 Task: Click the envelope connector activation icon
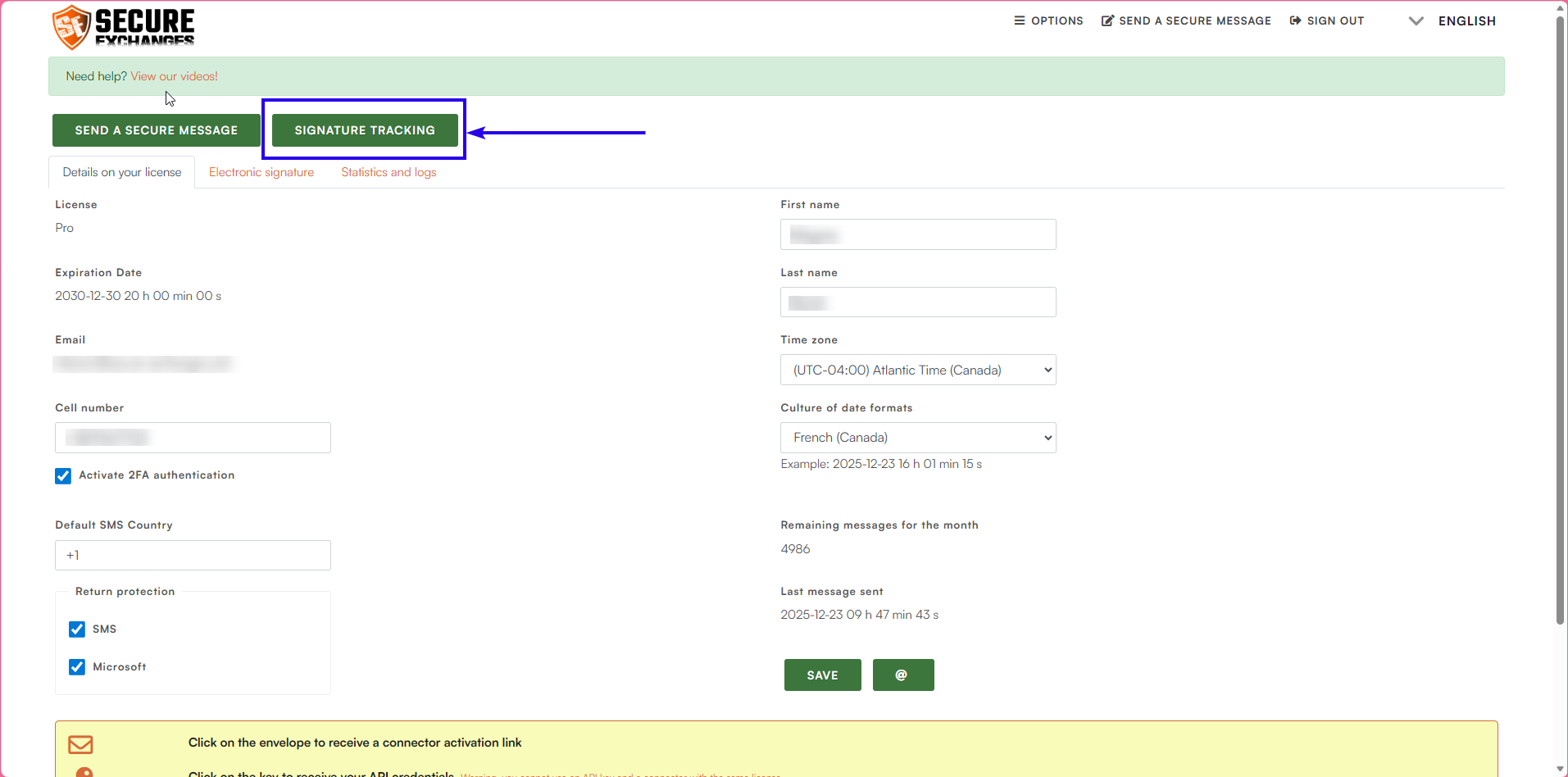click(x=80, y=744)
